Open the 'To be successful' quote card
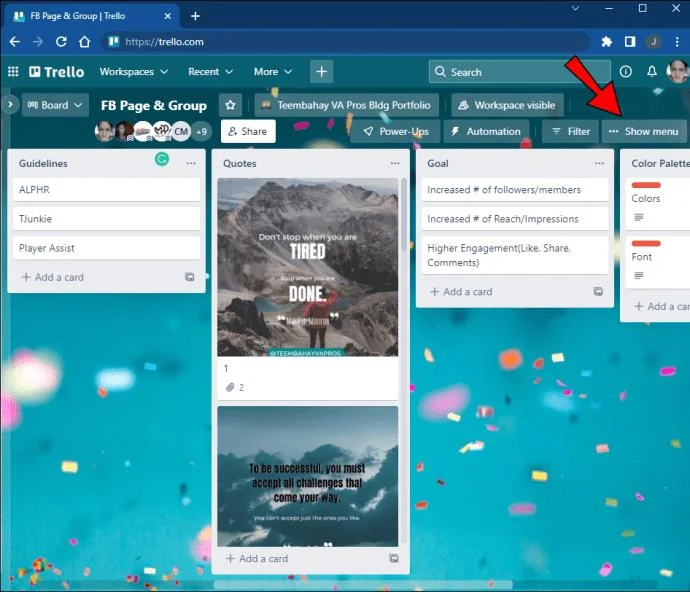The width and height of the screenshot is (690, 592). click(308, 477)
